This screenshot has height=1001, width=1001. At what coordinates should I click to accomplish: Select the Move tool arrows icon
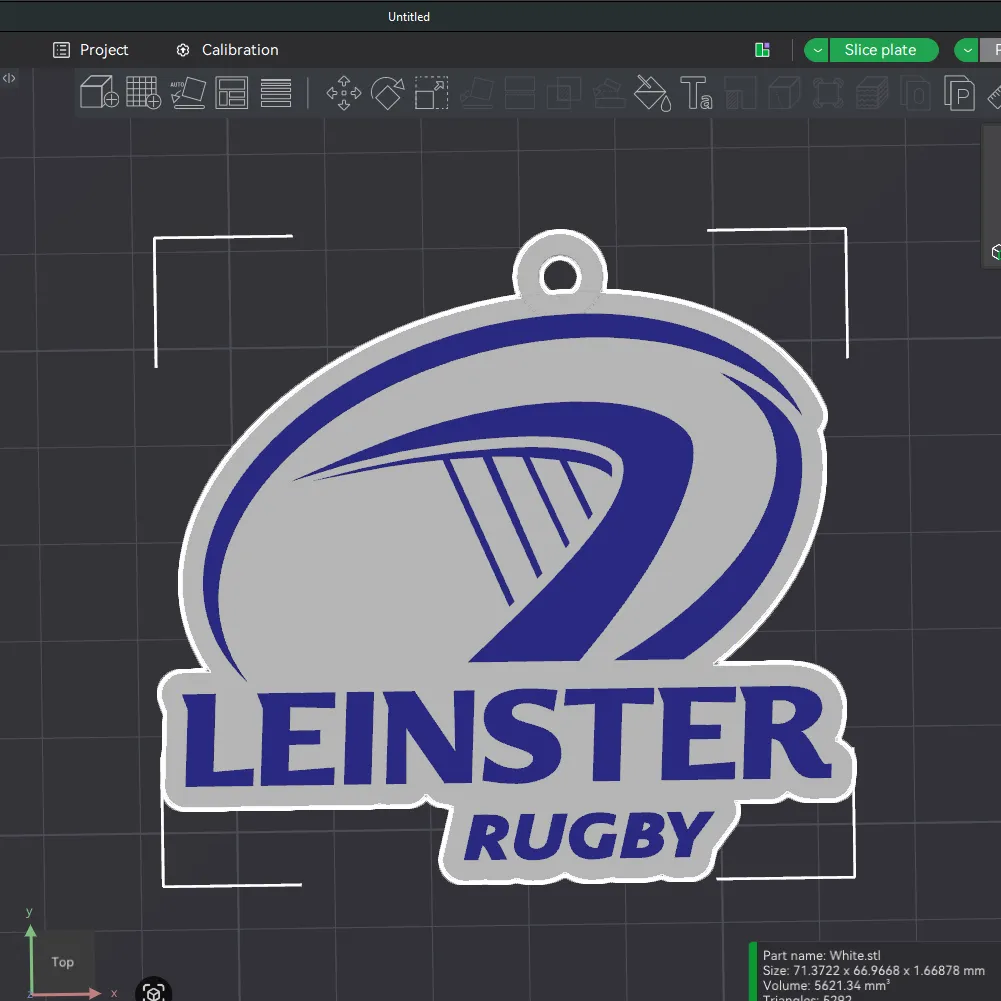343,93
